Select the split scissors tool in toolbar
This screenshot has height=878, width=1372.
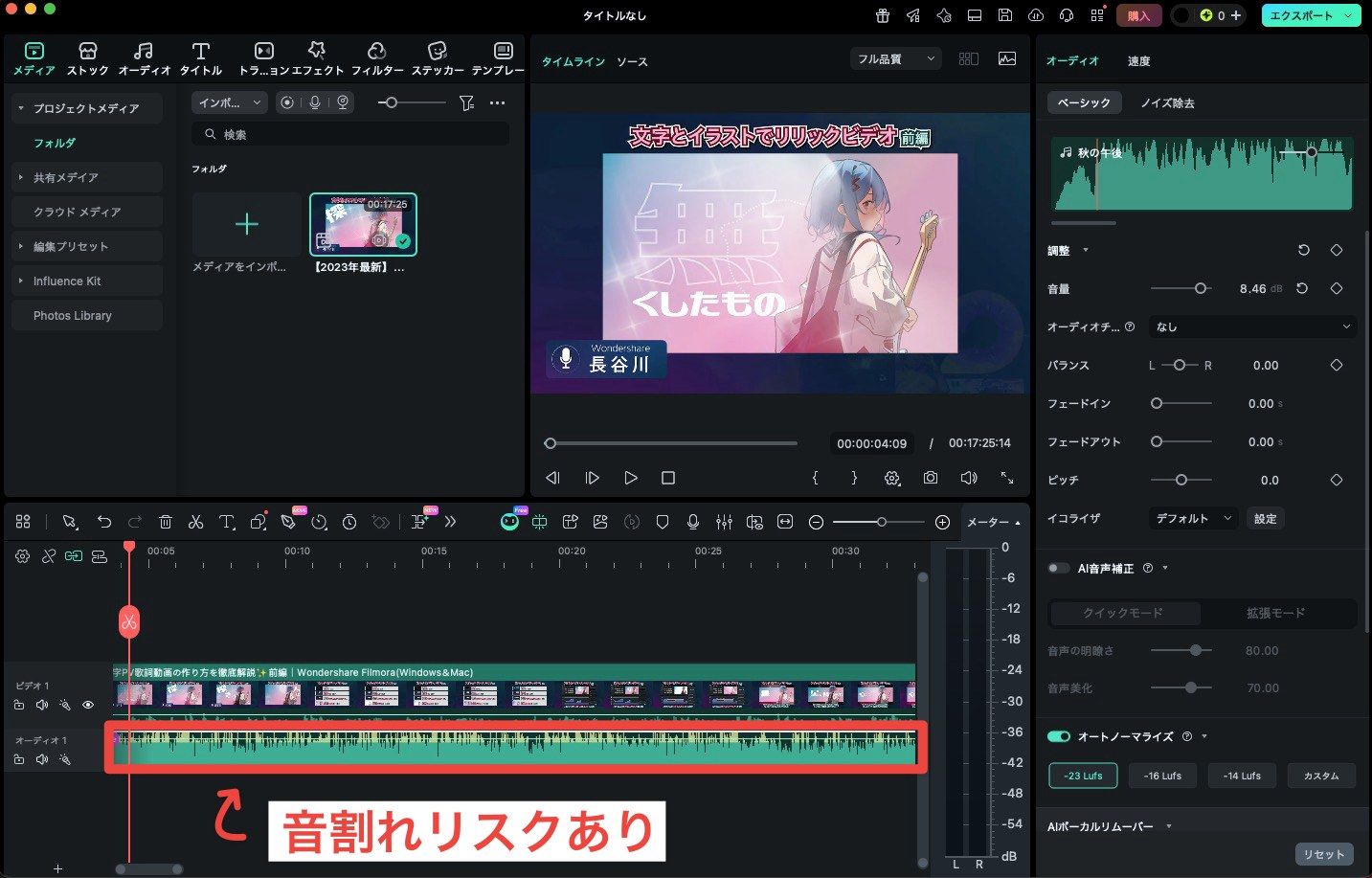pyautogui.click(x=195, y=522)
